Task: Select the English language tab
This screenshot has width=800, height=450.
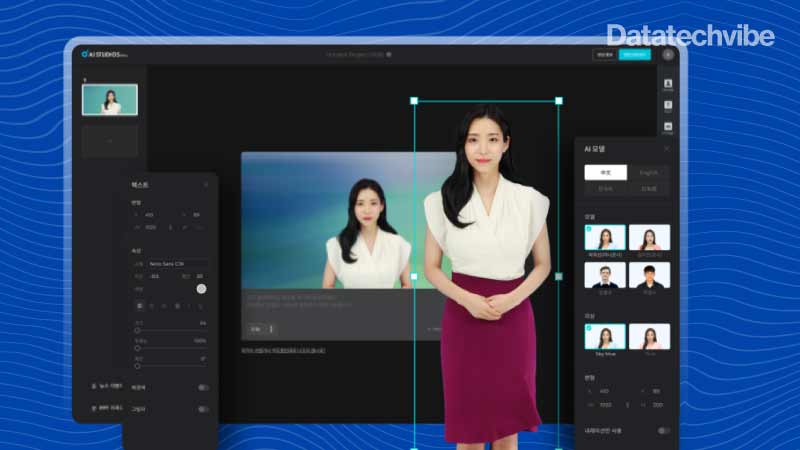Action: point(648,172)
